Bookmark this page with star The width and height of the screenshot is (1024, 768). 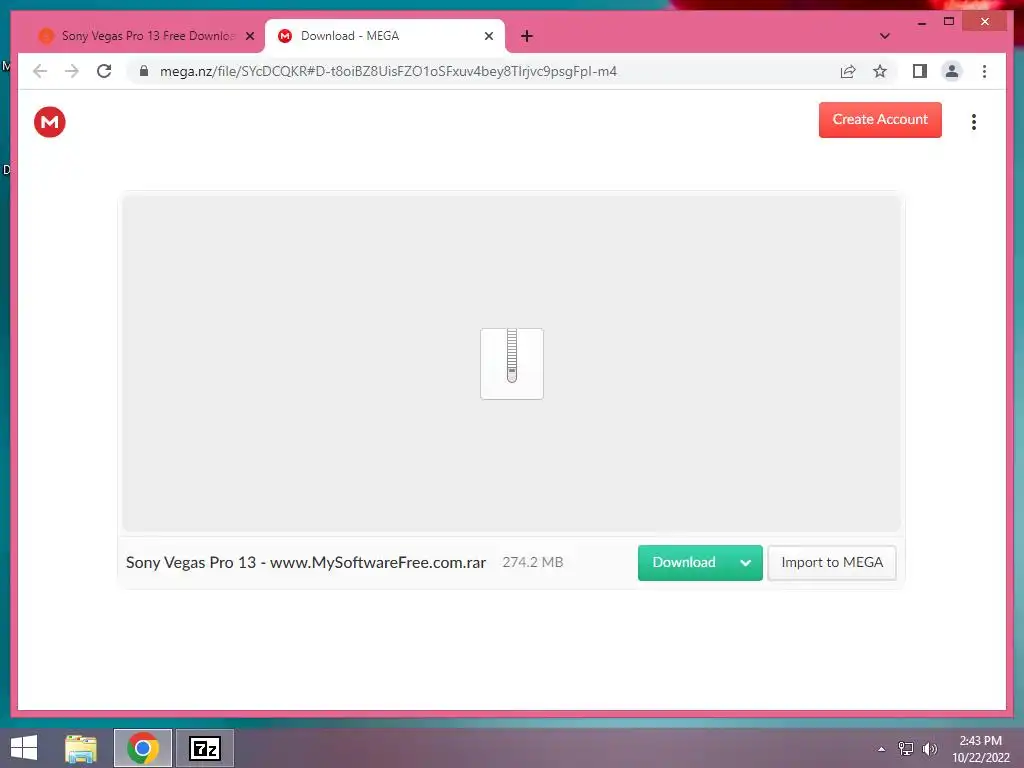(x=880, y=71)
